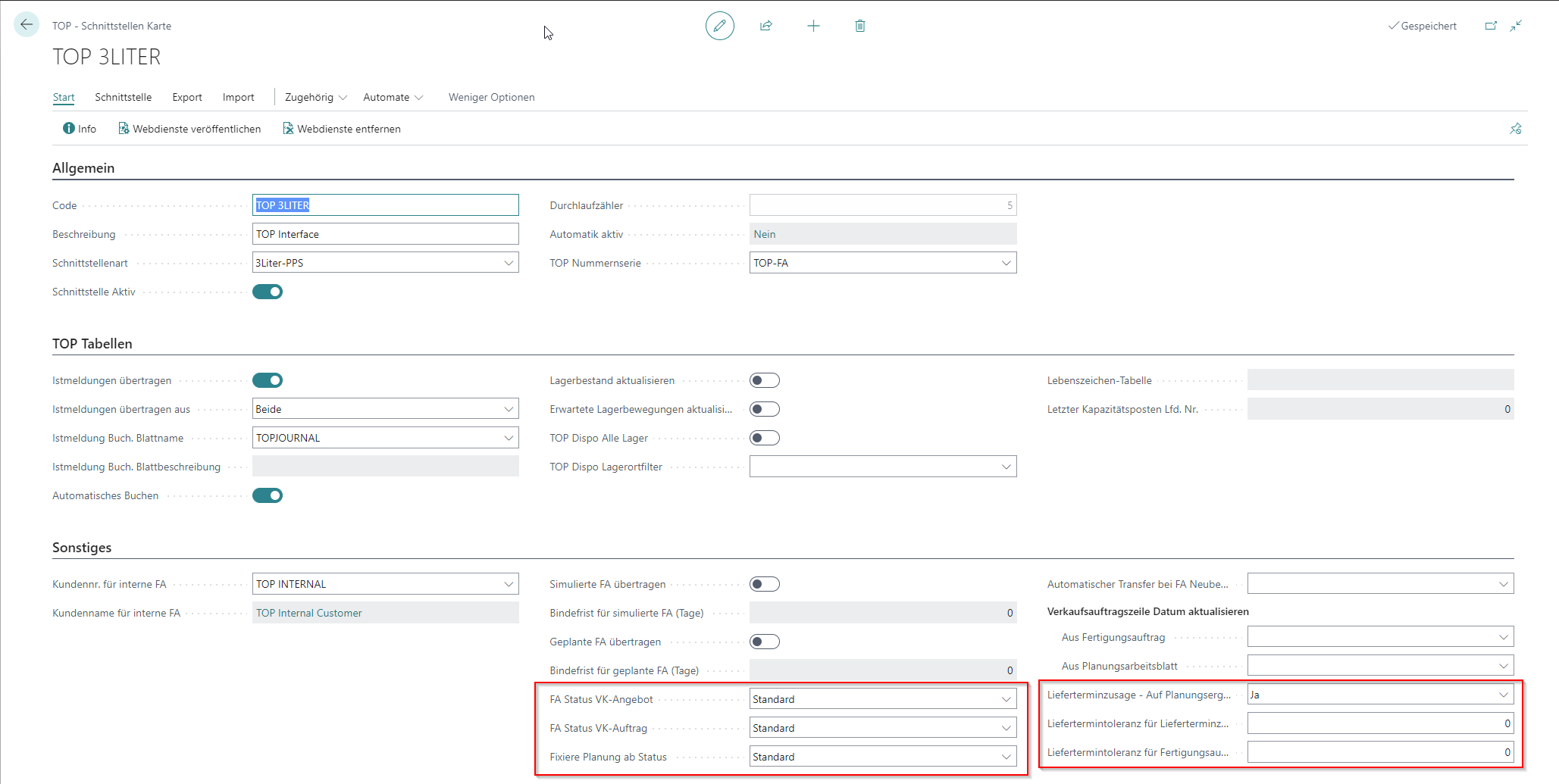This screenshot has height=784, width=1559.
Task: Open the Zugehörig menu
Action: click(x=315, y=97)
